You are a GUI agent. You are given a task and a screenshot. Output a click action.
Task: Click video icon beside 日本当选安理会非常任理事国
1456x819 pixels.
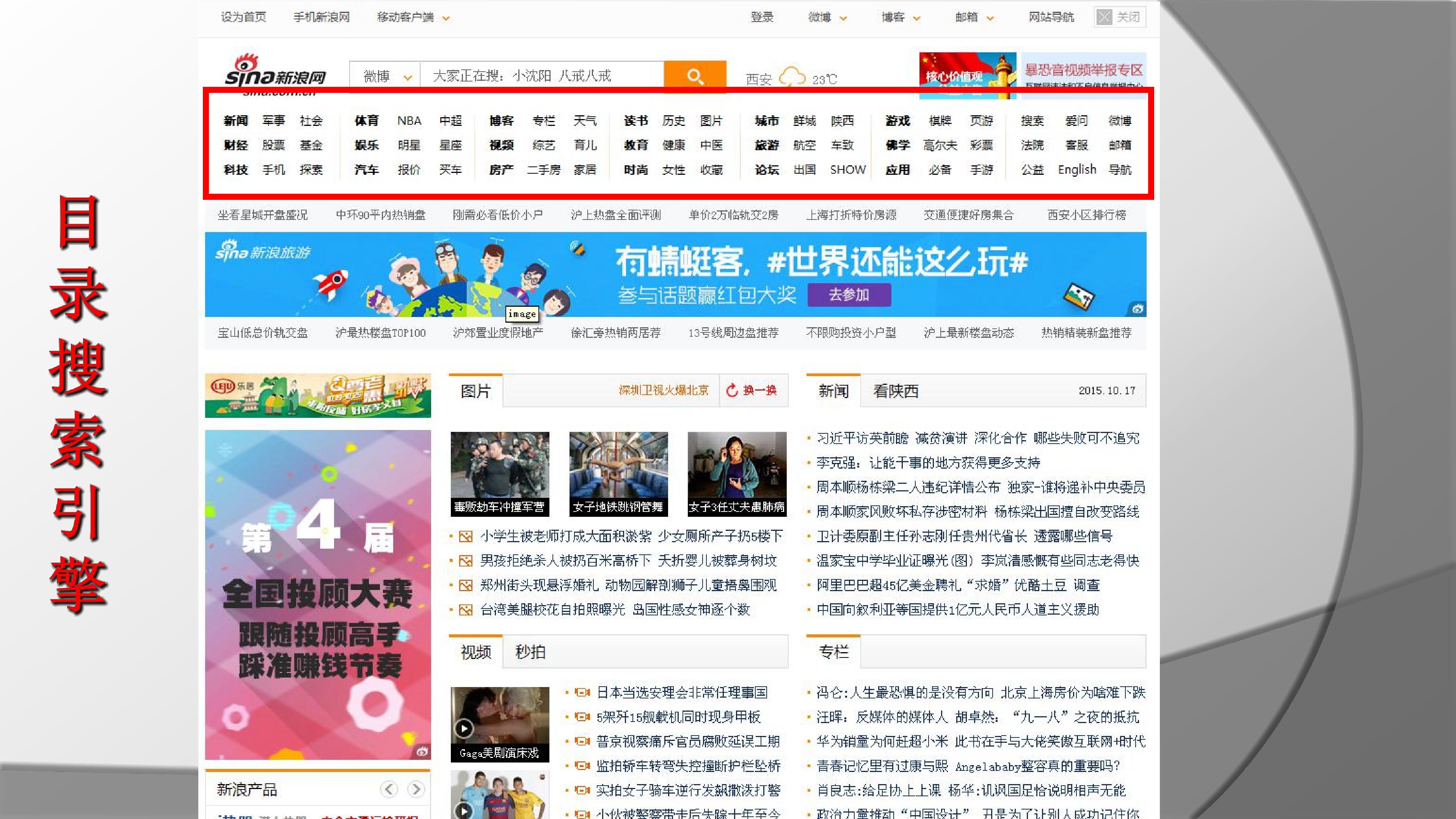click(582, 692)
